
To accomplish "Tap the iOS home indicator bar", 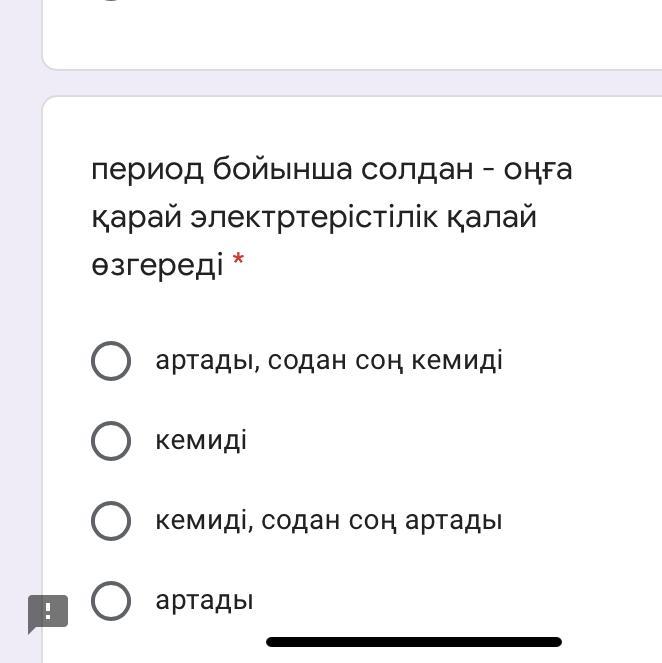I will coord(414,641).
